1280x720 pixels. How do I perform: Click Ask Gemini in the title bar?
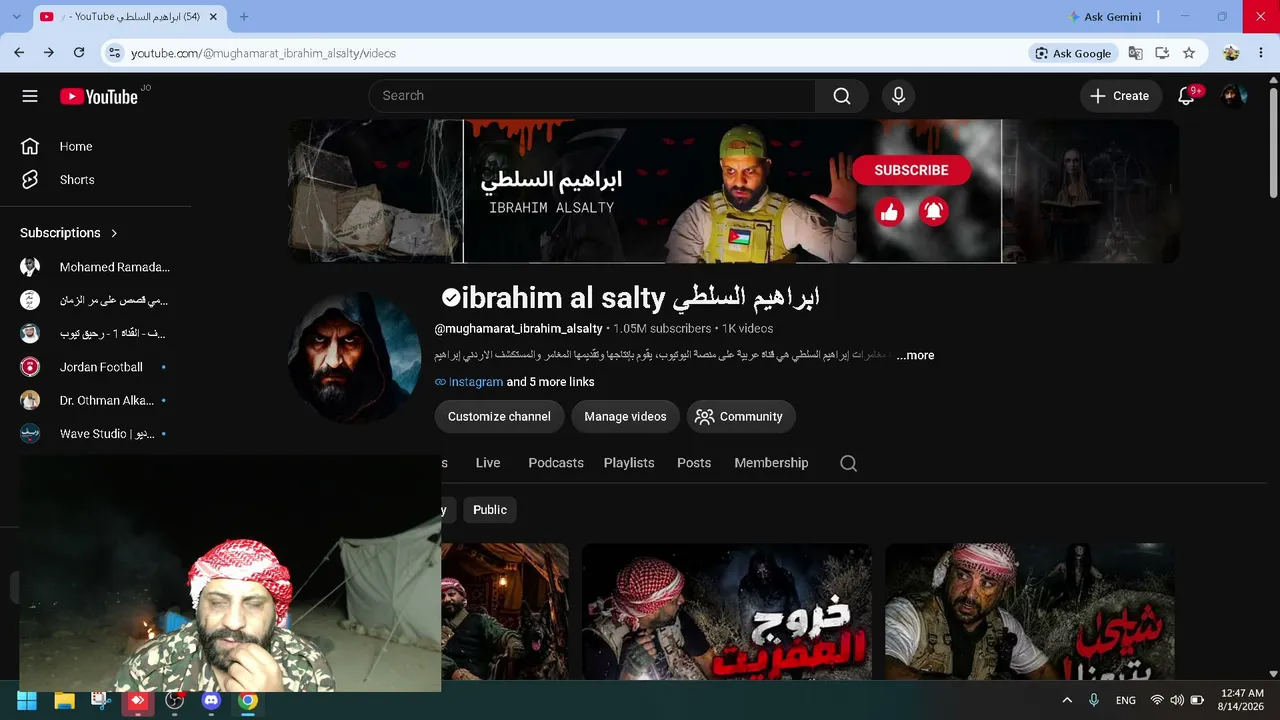[x=1105, y=17]
